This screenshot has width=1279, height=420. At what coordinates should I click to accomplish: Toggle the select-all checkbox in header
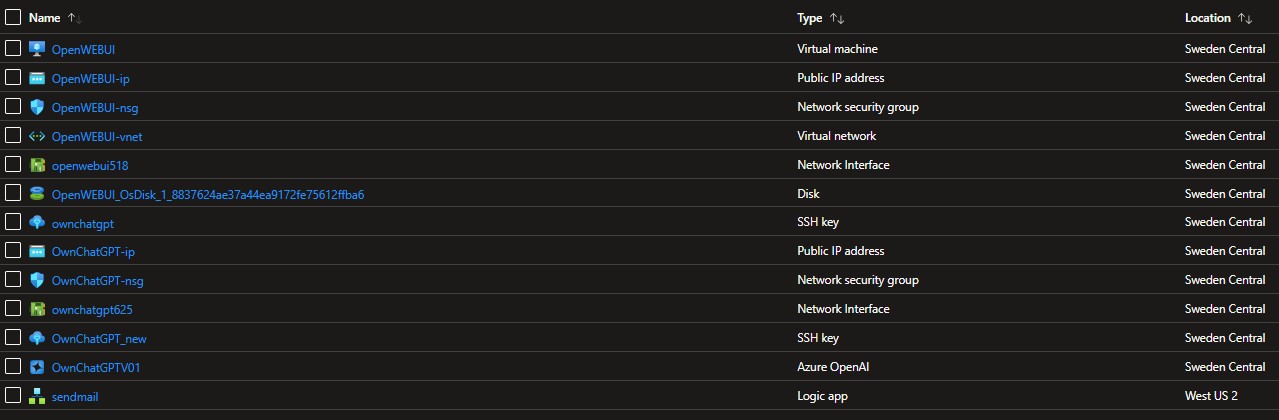[x=13, y=18]
